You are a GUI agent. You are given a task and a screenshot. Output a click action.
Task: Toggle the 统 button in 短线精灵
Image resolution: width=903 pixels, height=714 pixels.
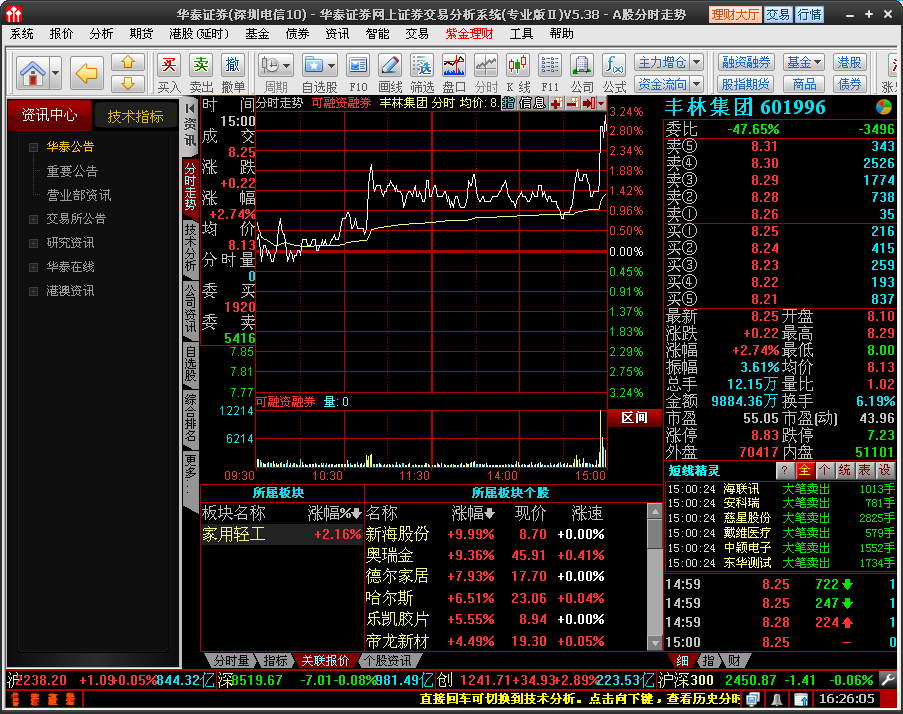pyautogui.click(x=844, y=470)
